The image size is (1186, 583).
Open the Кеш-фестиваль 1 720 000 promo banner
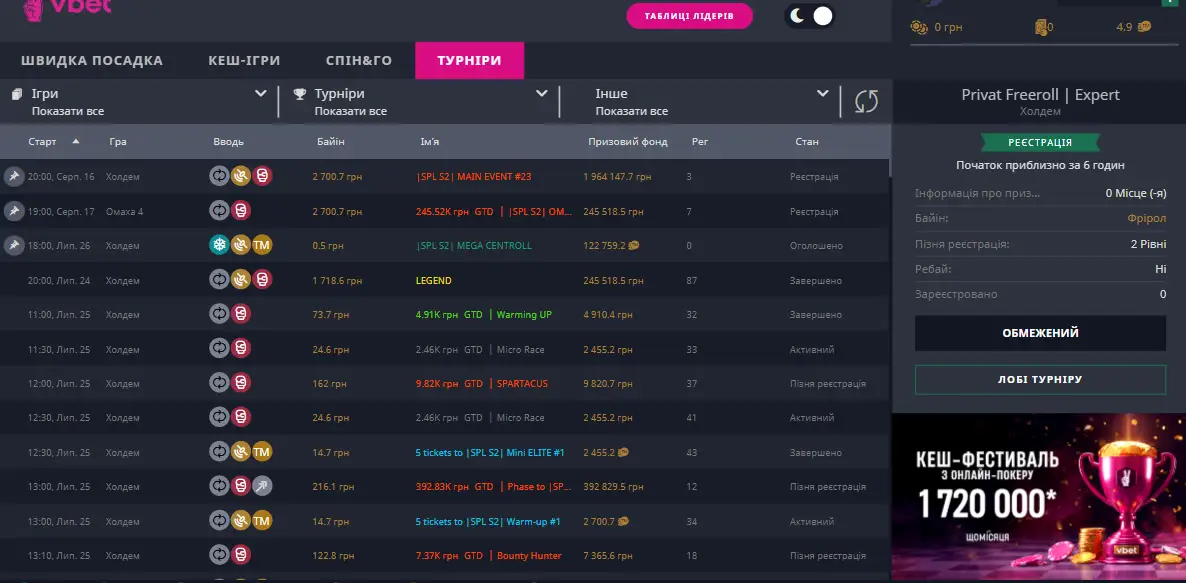pos(1039,498)
